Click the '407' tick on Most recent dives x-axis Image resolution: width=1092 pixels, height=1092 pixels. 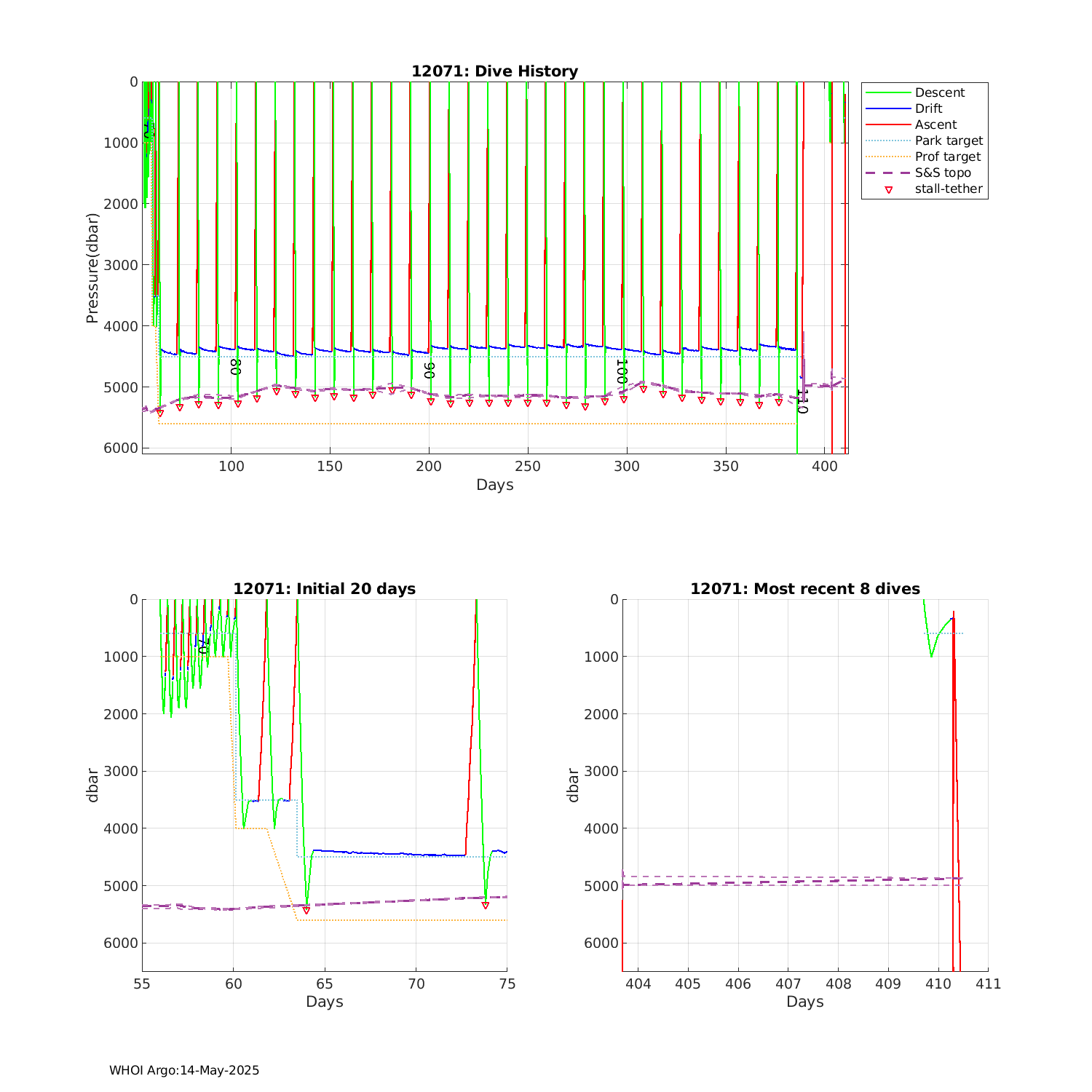pyautogui.click(x=788, y=984)
